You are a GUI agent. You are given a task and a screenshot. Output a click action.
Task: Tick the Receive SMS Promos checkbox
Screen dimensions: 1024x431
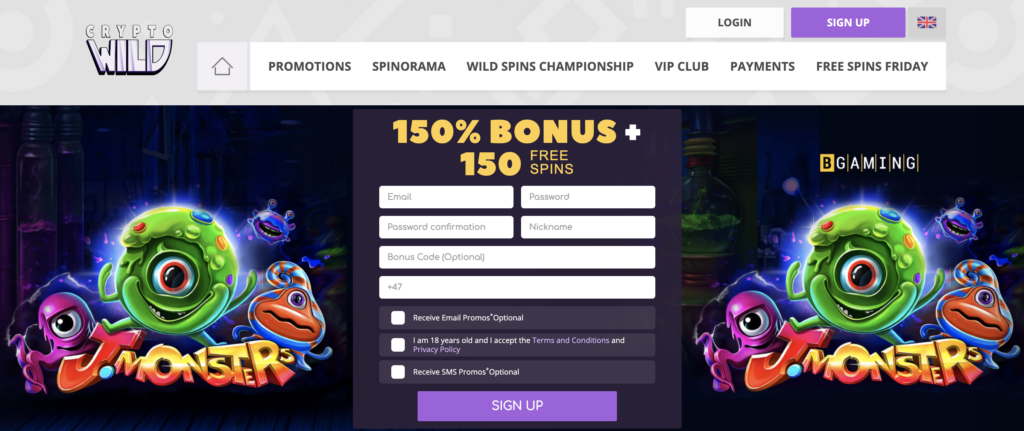click(x=398, y=372)
